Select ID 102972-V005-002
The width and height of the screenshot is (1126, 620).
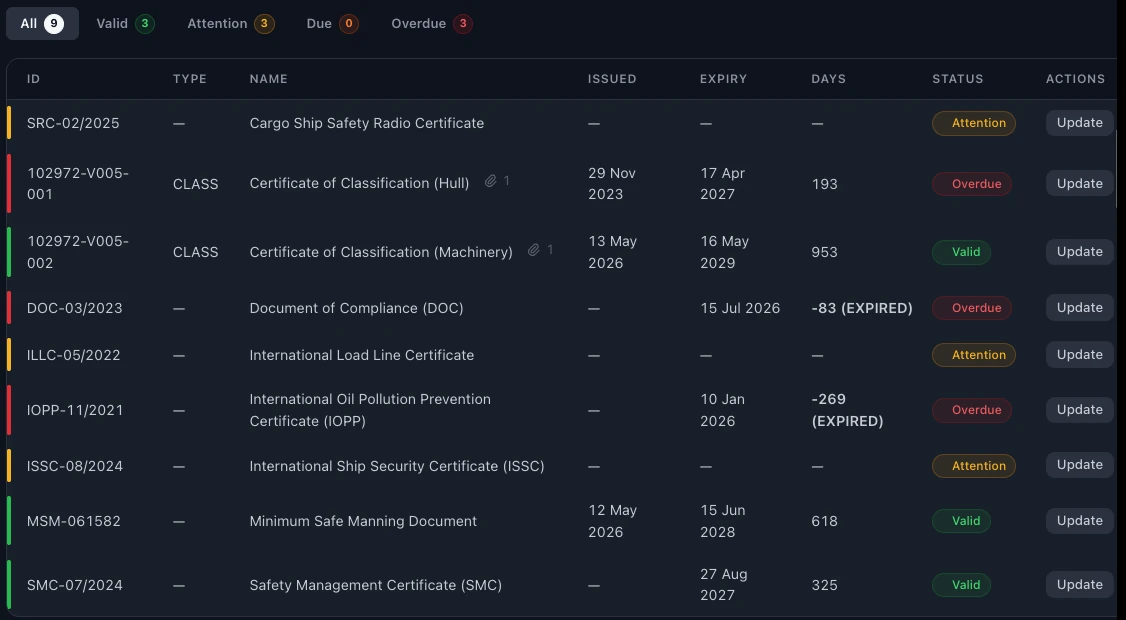click(x=78, y=252)
